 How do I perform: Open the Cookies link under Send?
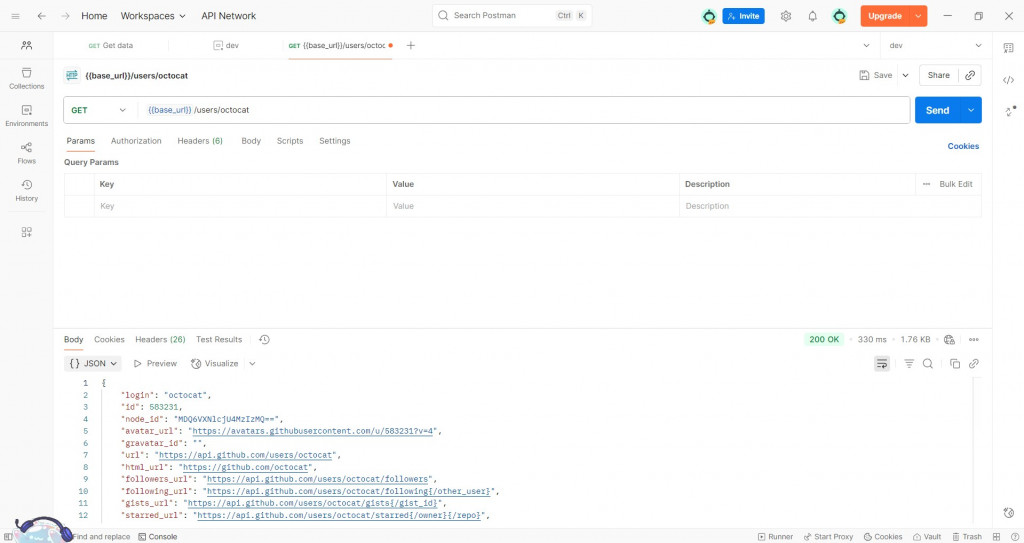coord(963,146)
